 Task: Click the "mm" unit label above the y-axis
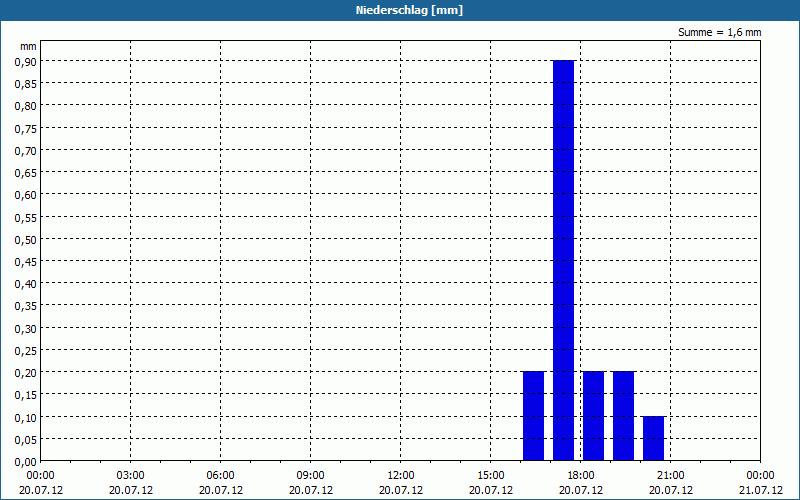pos(28,46)
